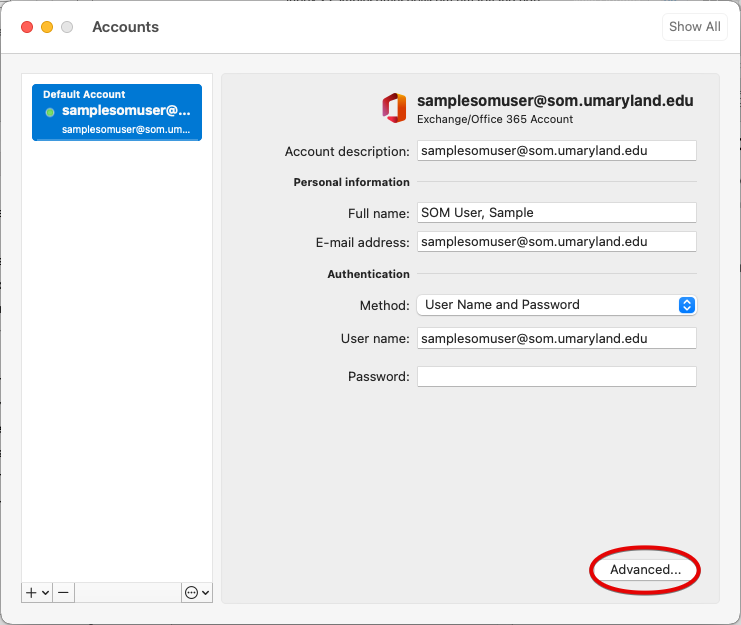The width and height of the screenshot is (741, 625).
Task: Click the gray zoom window button
Action: [x=66, y=27]
